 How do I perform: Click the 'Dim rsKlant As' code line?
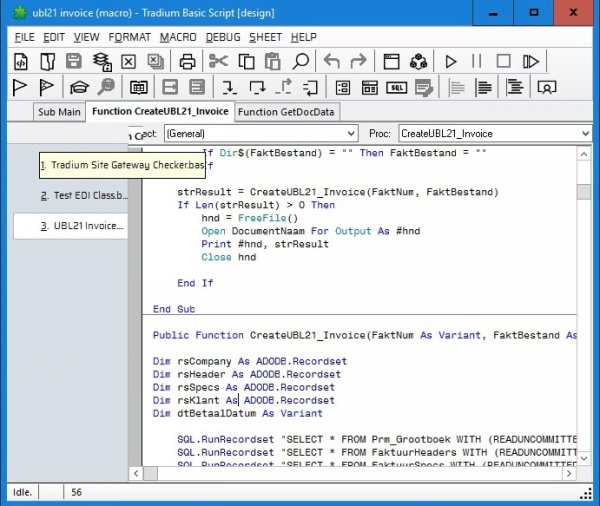coord(243,400)
